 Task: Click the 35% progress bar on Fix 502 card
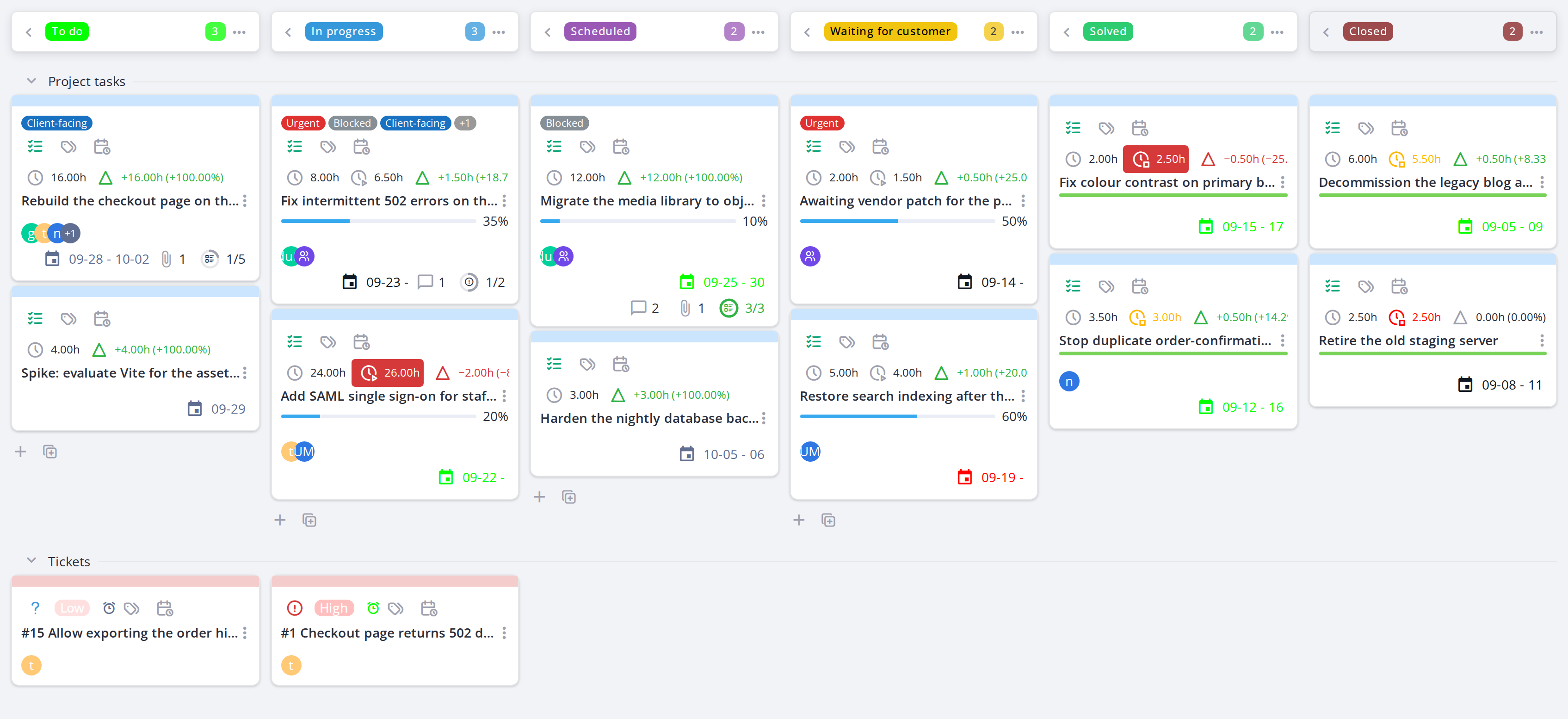(378, 221)
